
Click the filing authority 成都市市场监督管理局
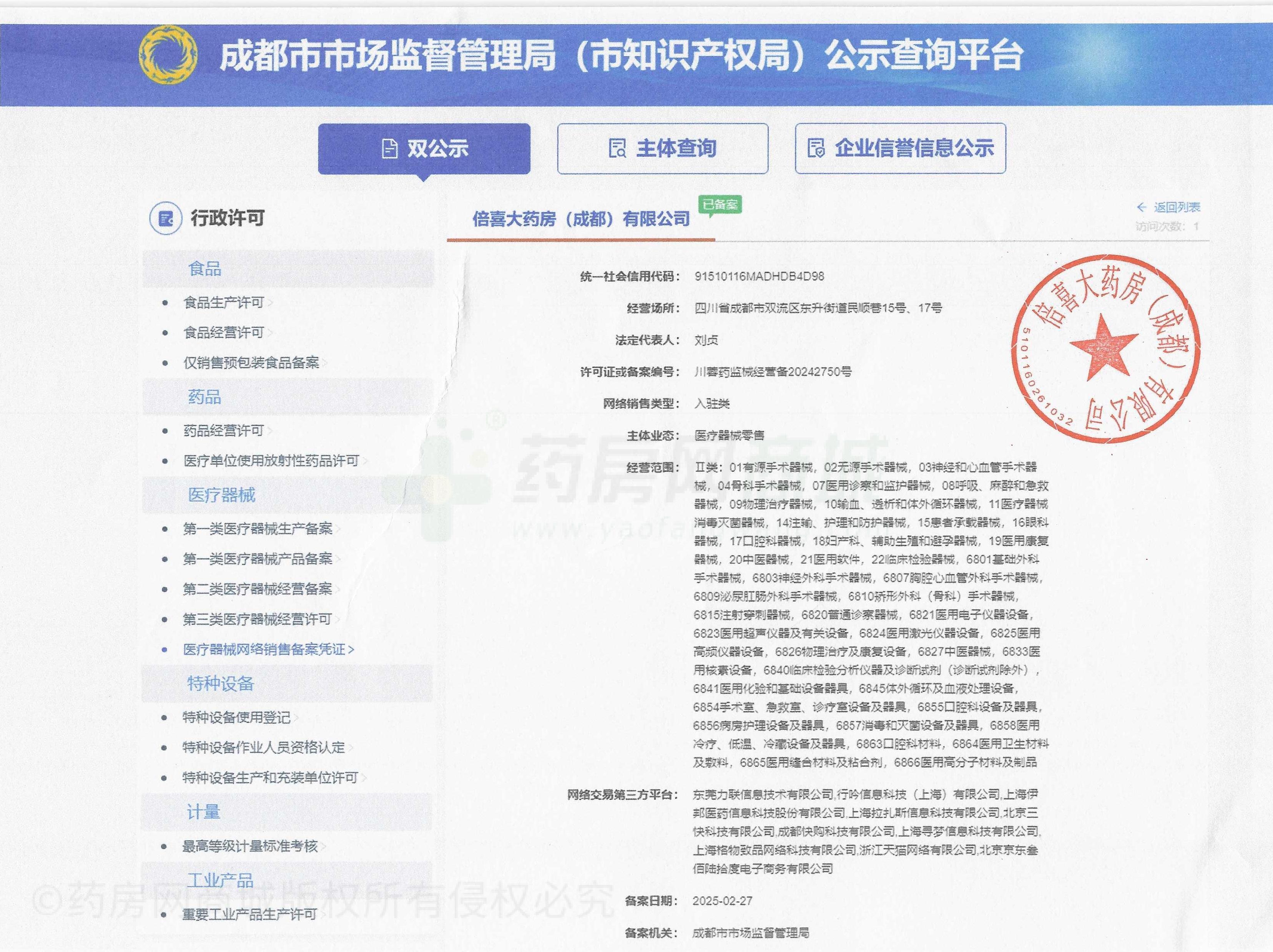(750, 932)
